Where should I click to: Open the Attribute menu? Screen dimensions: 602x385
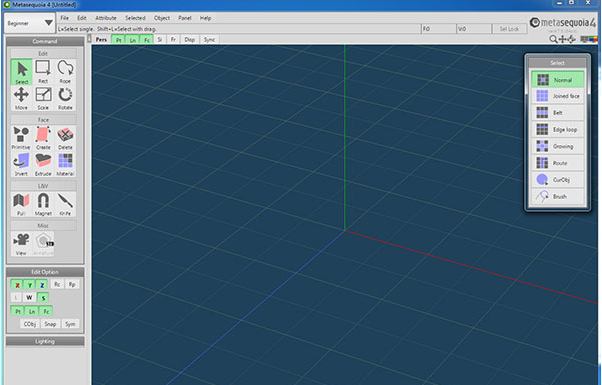(x=106, y=18)
